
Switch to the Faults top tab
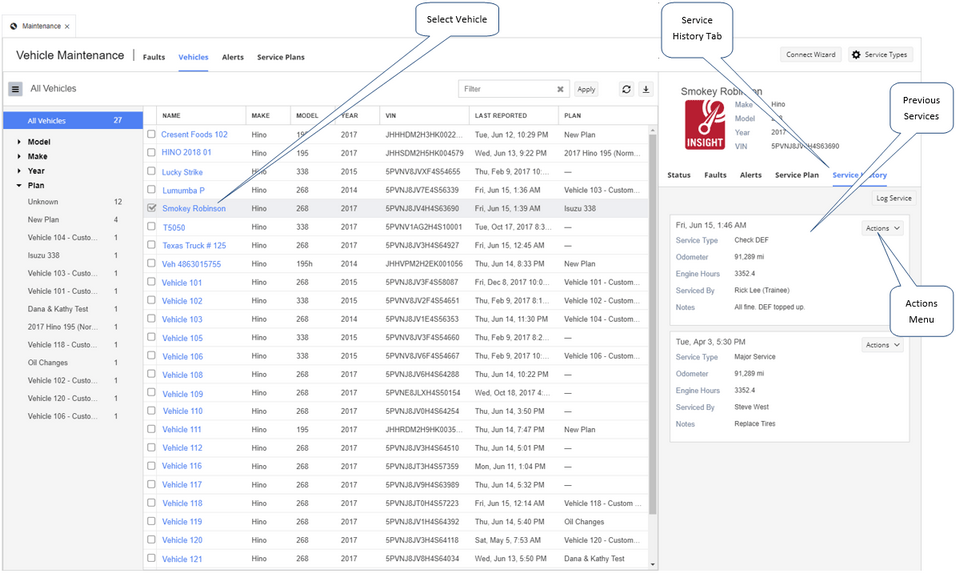[x=154, y=57]
